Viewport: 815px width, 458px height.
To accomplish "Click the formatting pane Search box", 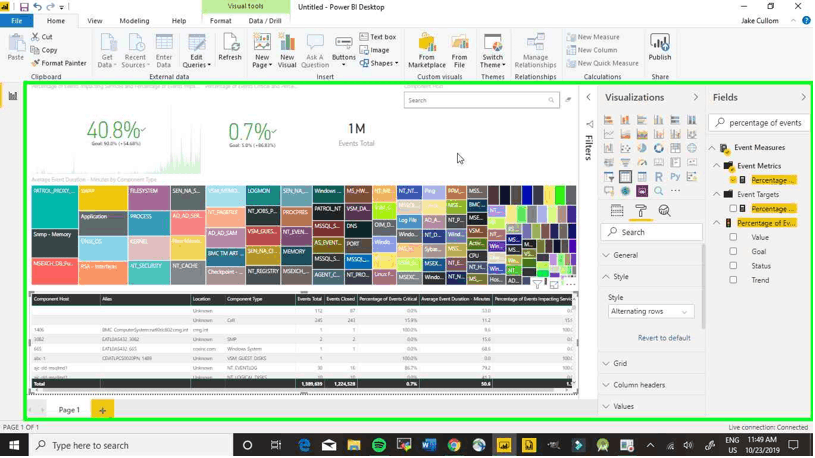I will click(651, 232).
